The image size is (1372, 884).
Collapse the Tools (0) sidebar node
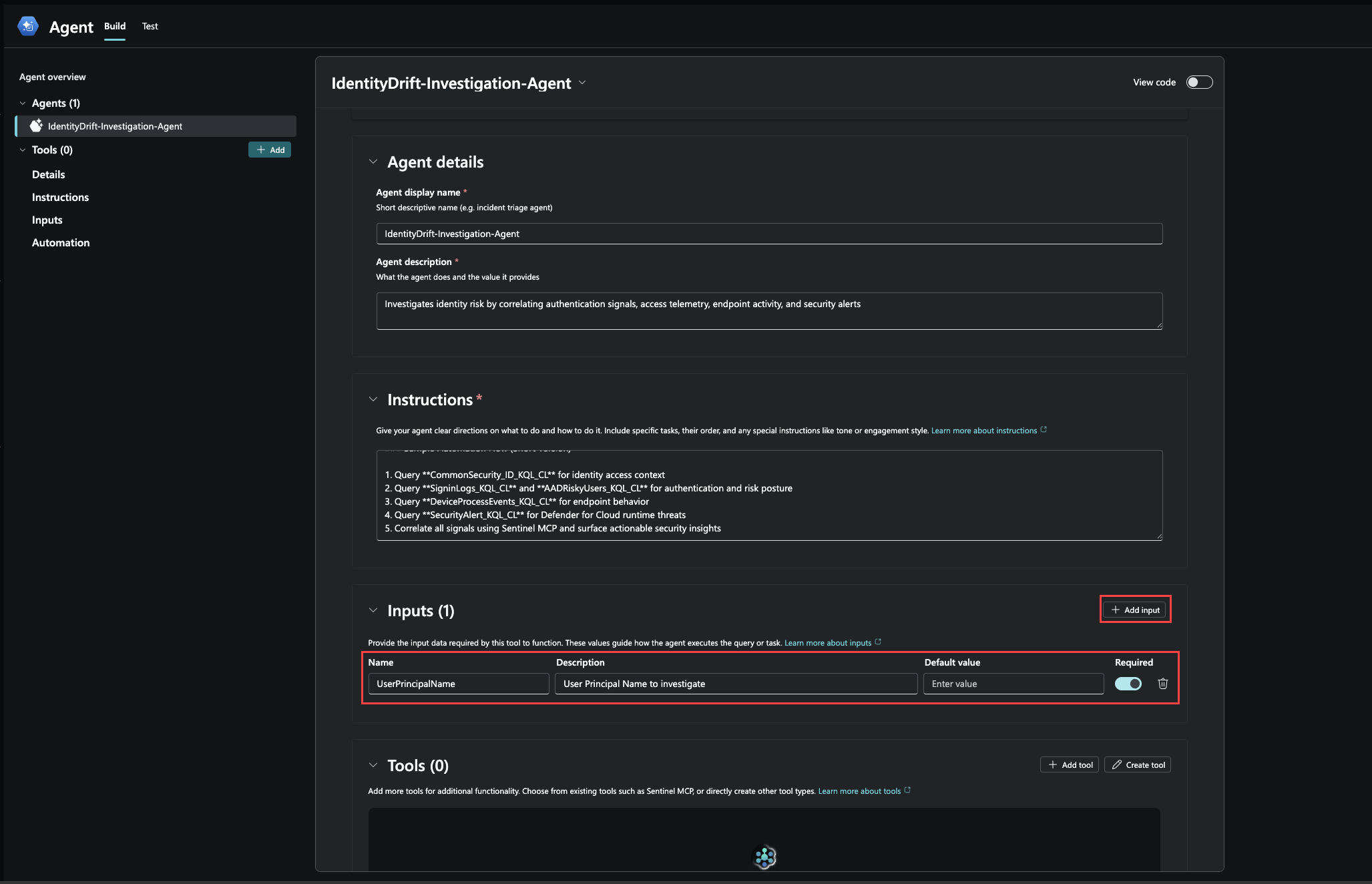(x=23, y=150)
